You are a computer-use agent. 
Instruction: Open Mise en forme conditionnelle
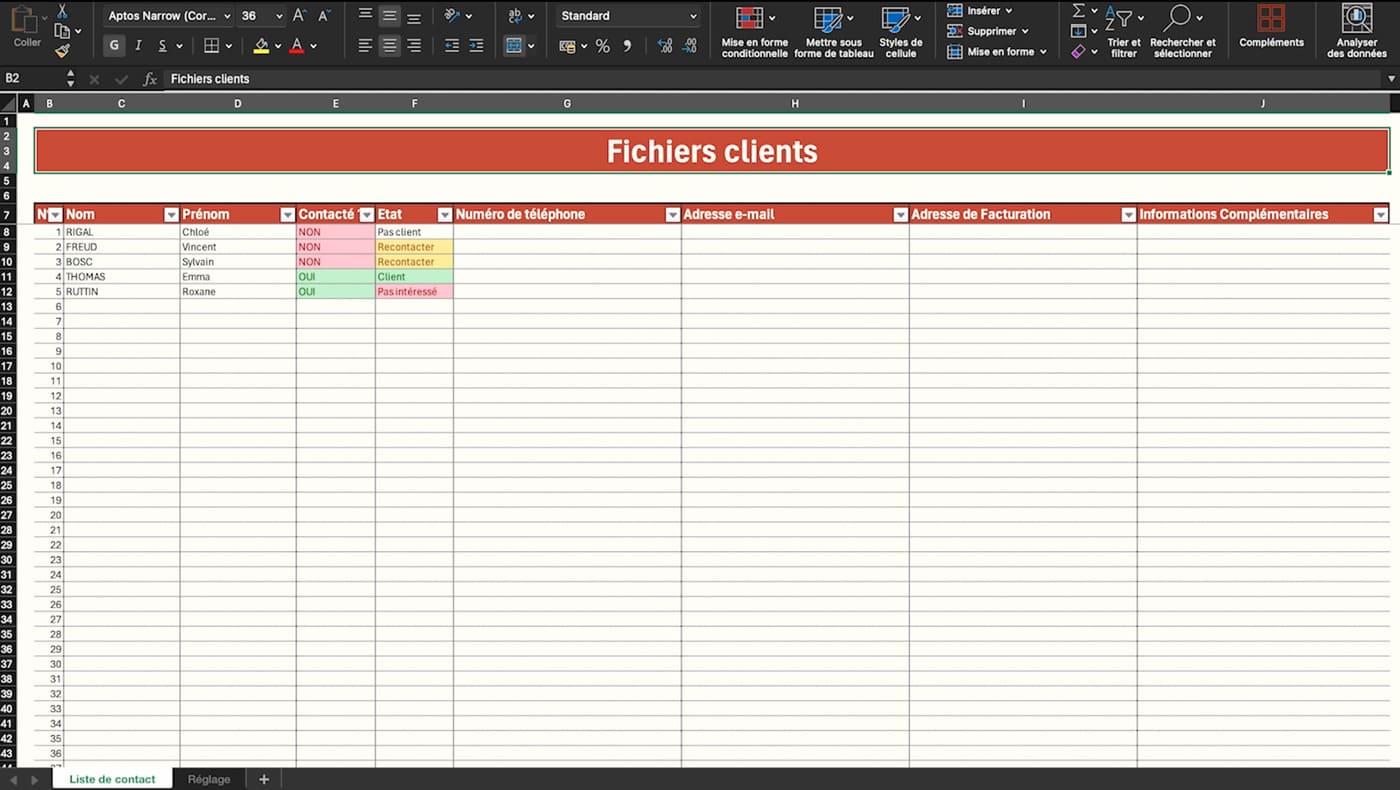pyautogui.click(x=754, y=32)
